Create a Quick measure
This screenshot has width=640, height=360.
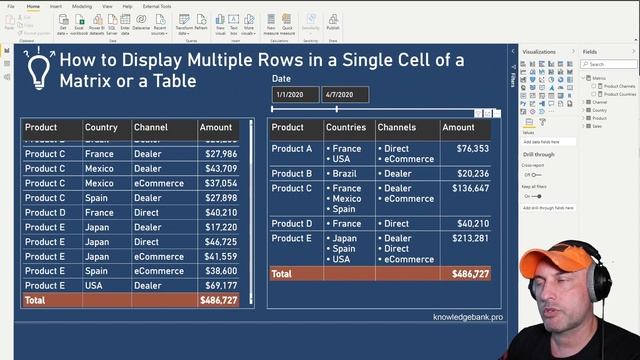(287, 24)
